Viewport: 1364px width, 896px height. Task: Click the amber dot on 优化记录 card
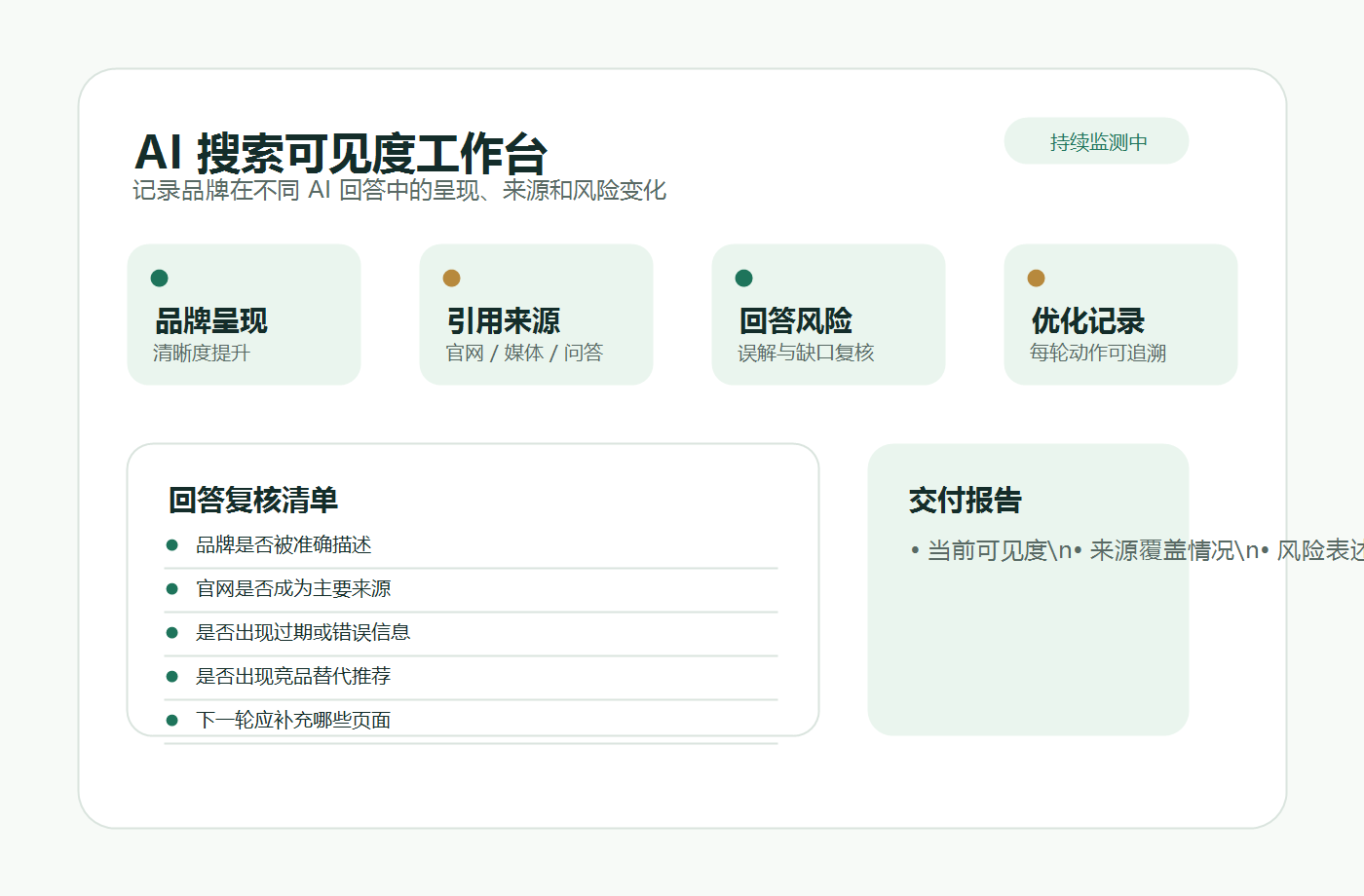point(1037,279)
